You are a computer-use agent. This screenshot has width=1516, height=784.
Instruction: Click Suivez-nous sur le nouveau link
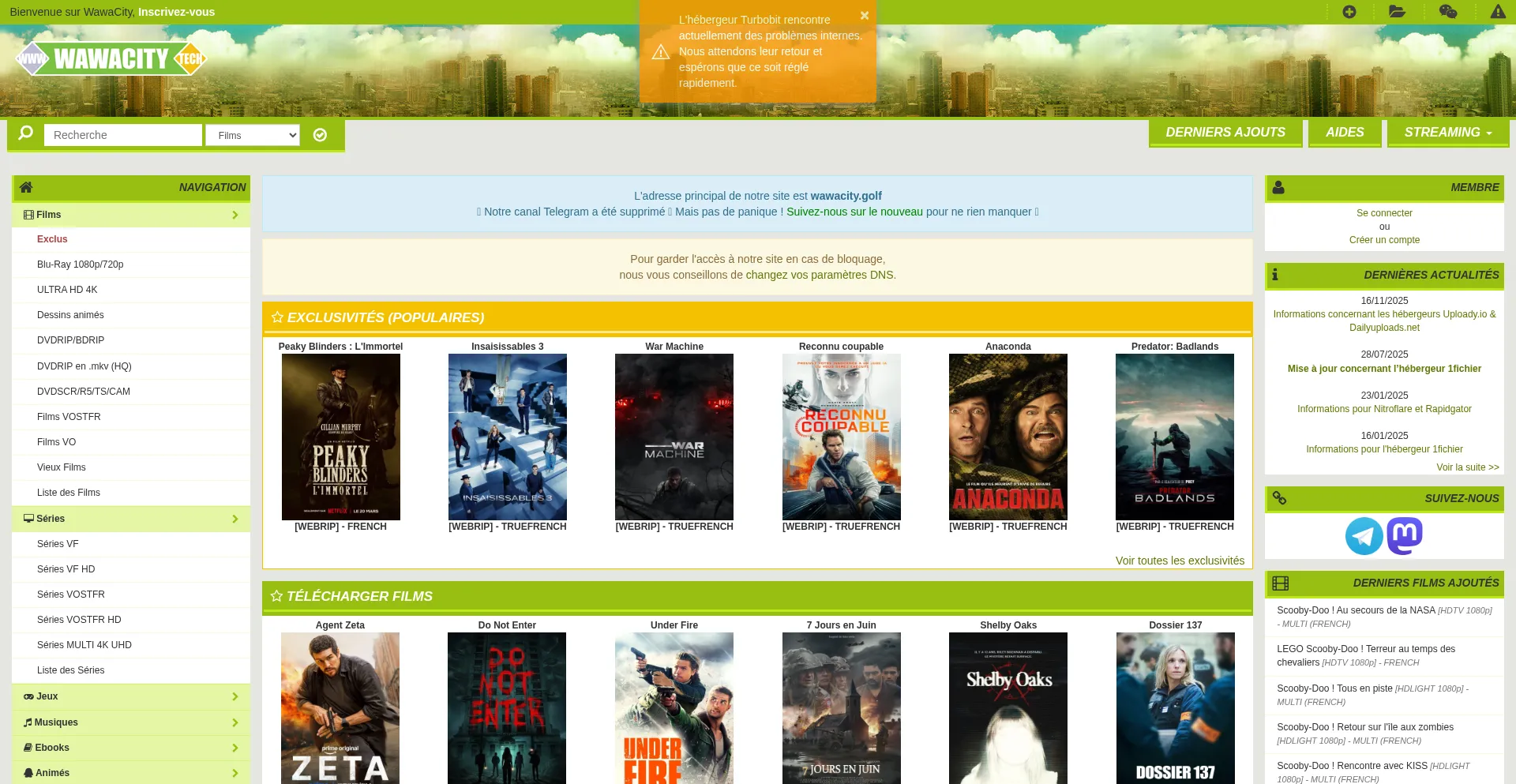[854, 212]
